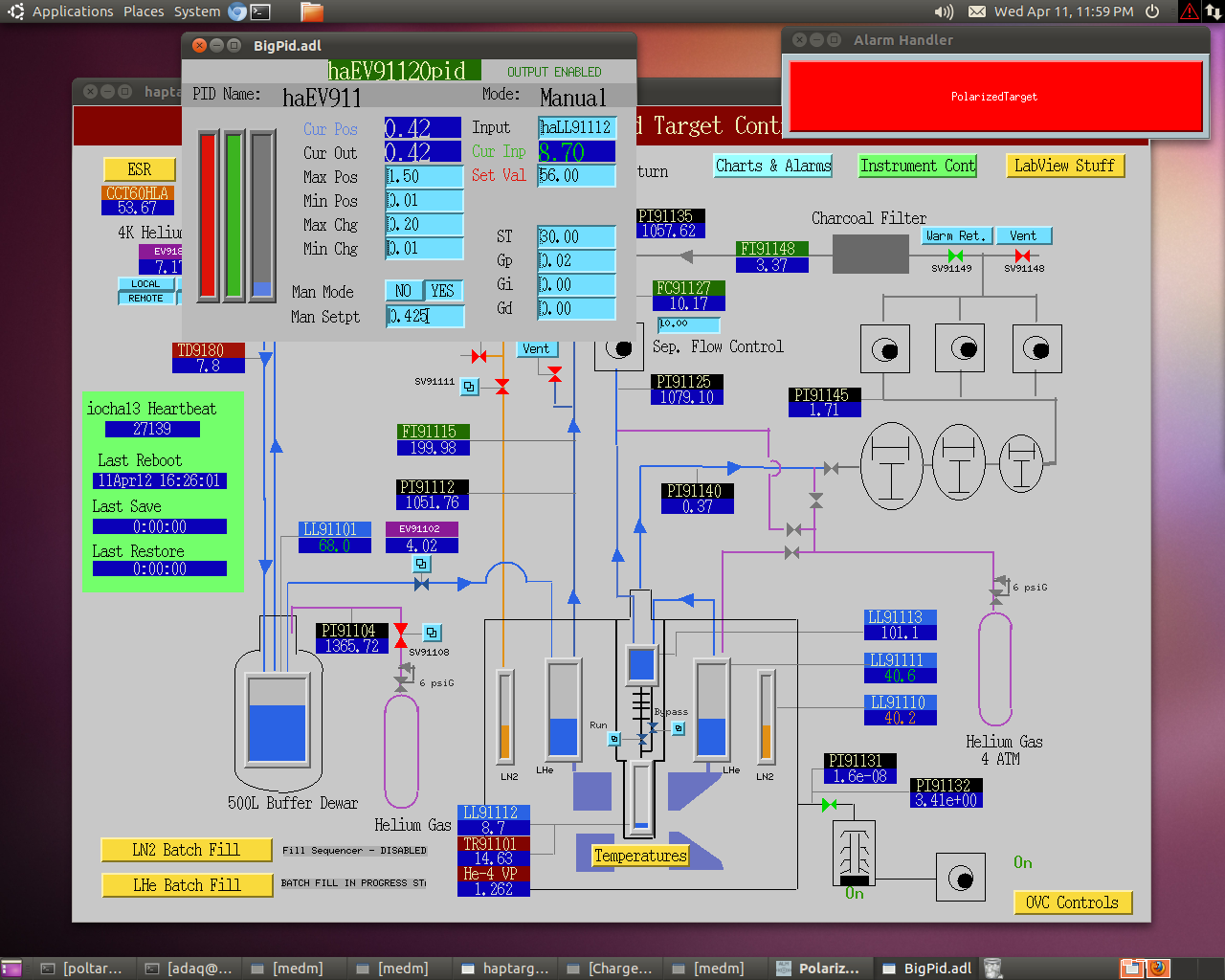Click the red valve left of Vent
Image resolution: width=1225 pixels, height=980 pixels.
(479, 356)
